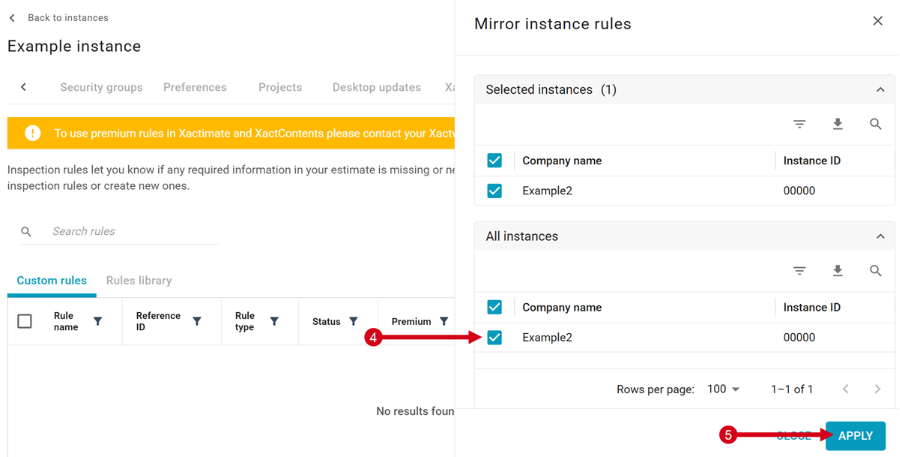Download the All instances list

pyautogui.click(x=838, y=271)
